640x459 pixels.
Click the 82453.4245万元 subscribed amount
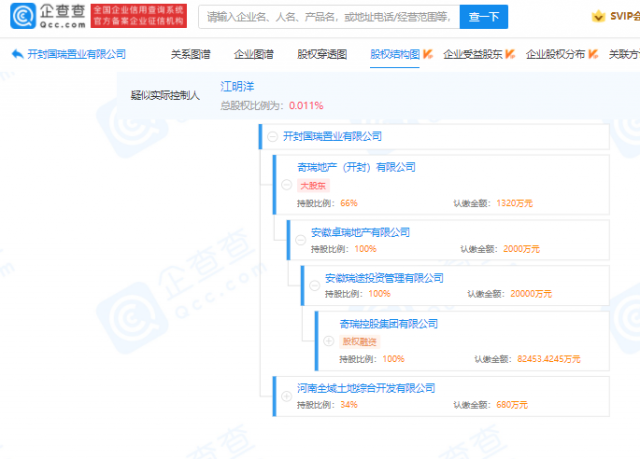pos(549,359)
